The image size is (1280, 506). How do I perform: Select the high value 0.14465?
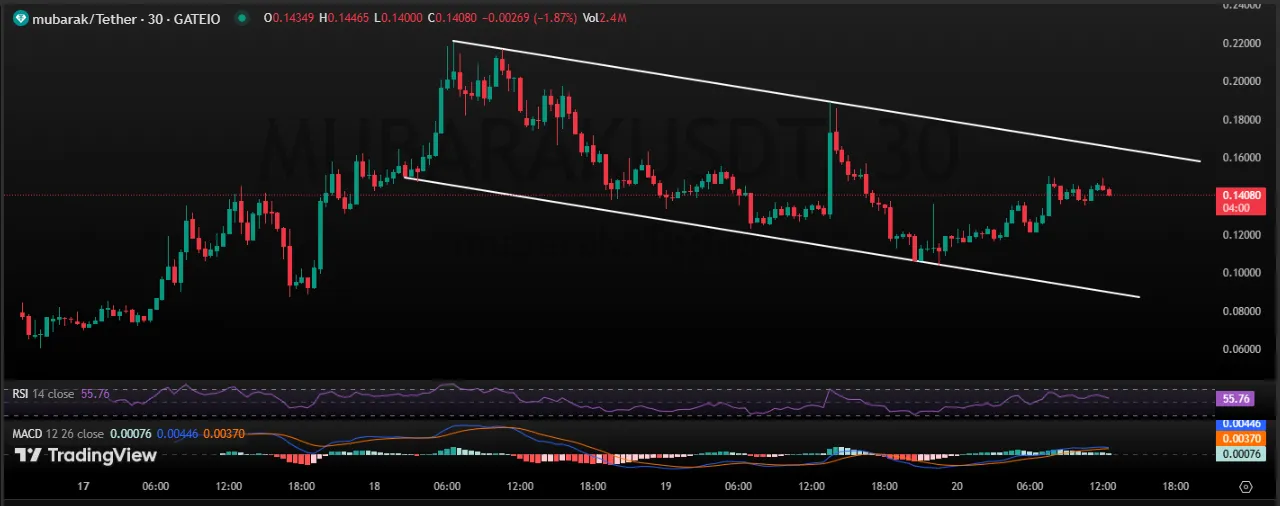347,17
